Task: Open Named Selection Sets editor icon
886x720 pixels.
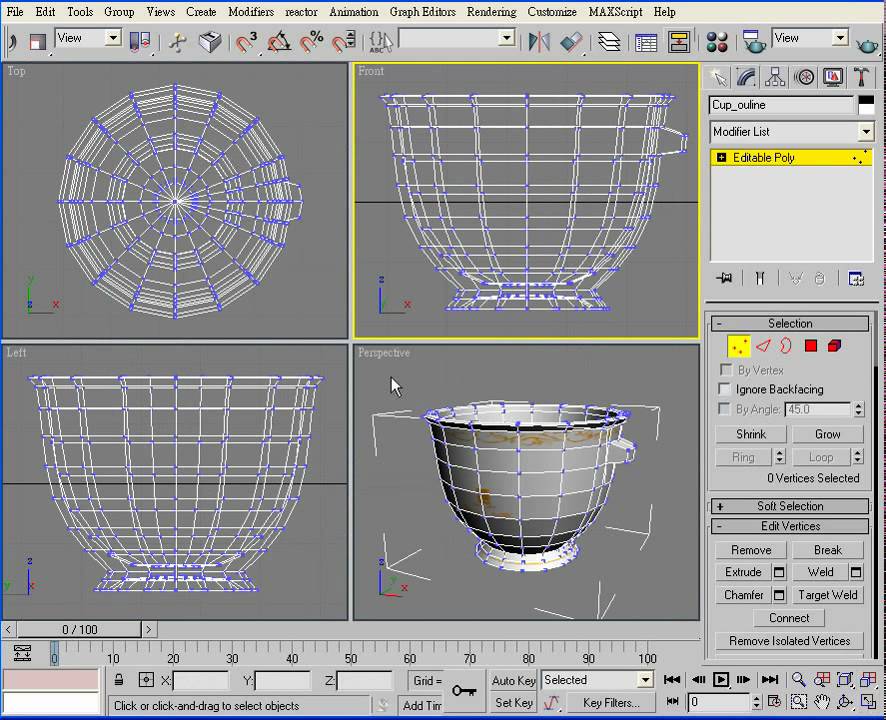Action: tap(380, 41)
